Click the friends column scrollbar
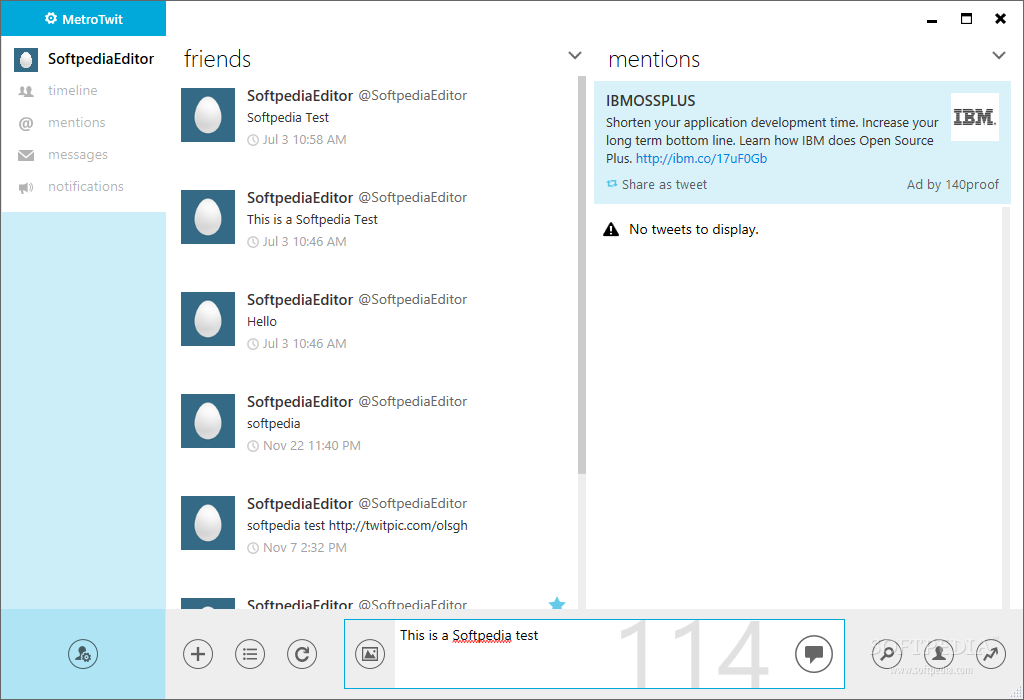1024x700 pixels. click(x=581, y=276)
